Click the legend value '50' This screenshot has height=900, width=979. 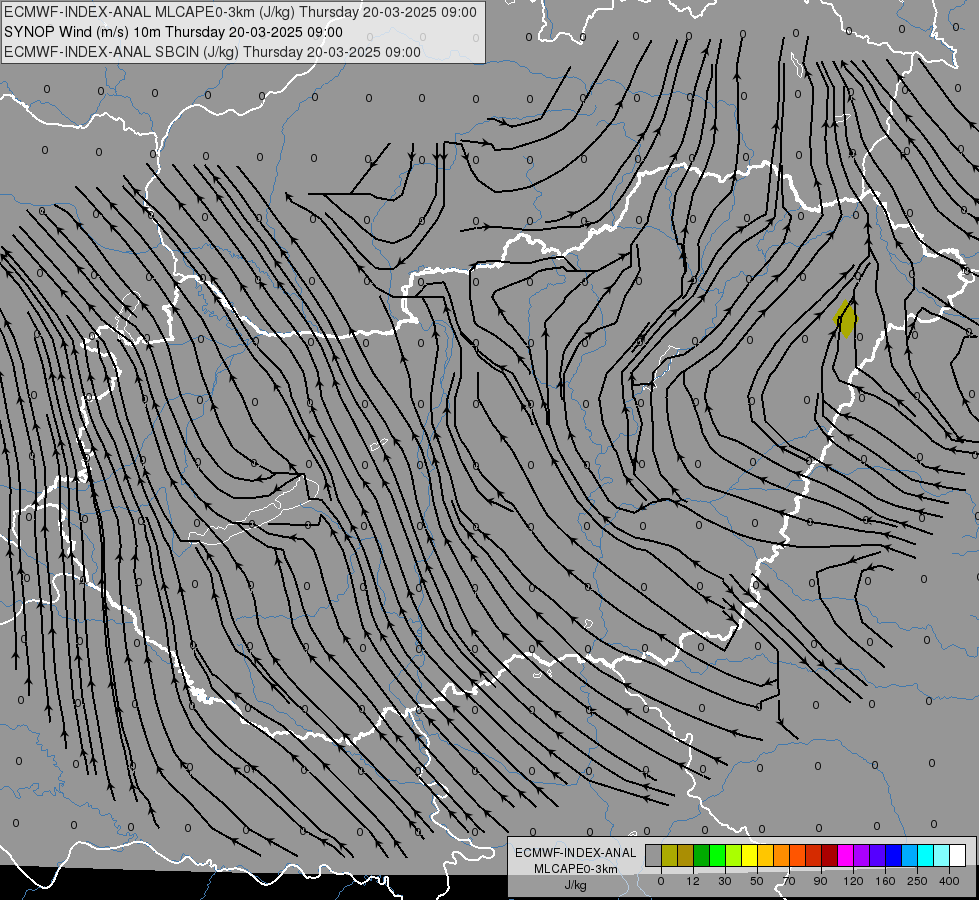(757, 881)
